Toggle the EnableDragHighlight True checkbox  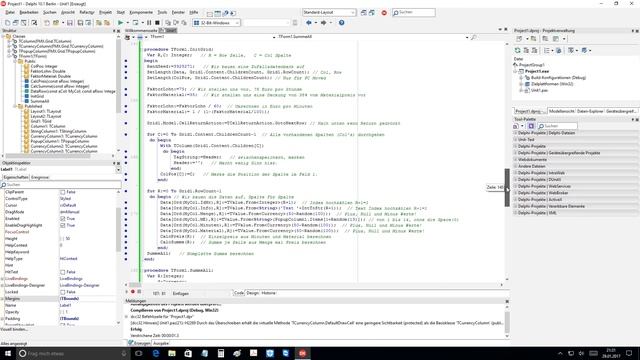62,225
